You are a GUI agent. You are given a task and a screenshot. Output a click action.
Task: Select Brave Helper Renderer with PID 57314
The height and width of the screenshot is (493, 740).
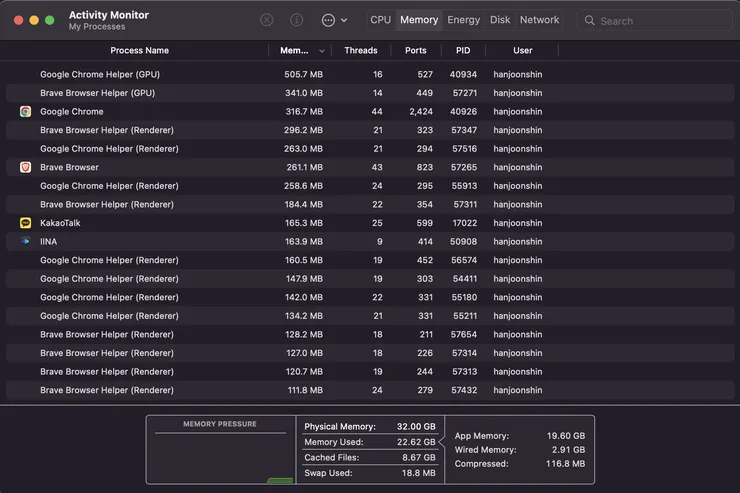[x=370, y=353]
